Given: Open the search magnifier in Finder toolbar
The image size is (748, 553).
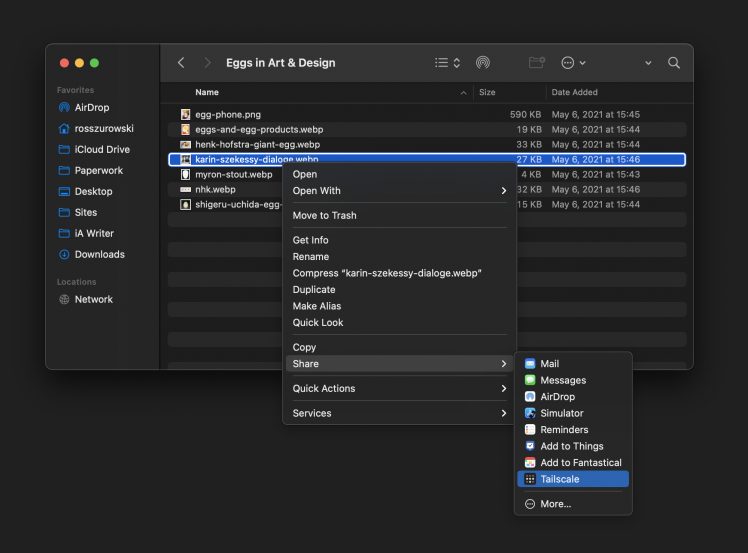Looking at the screenshot, I should 674,63.
